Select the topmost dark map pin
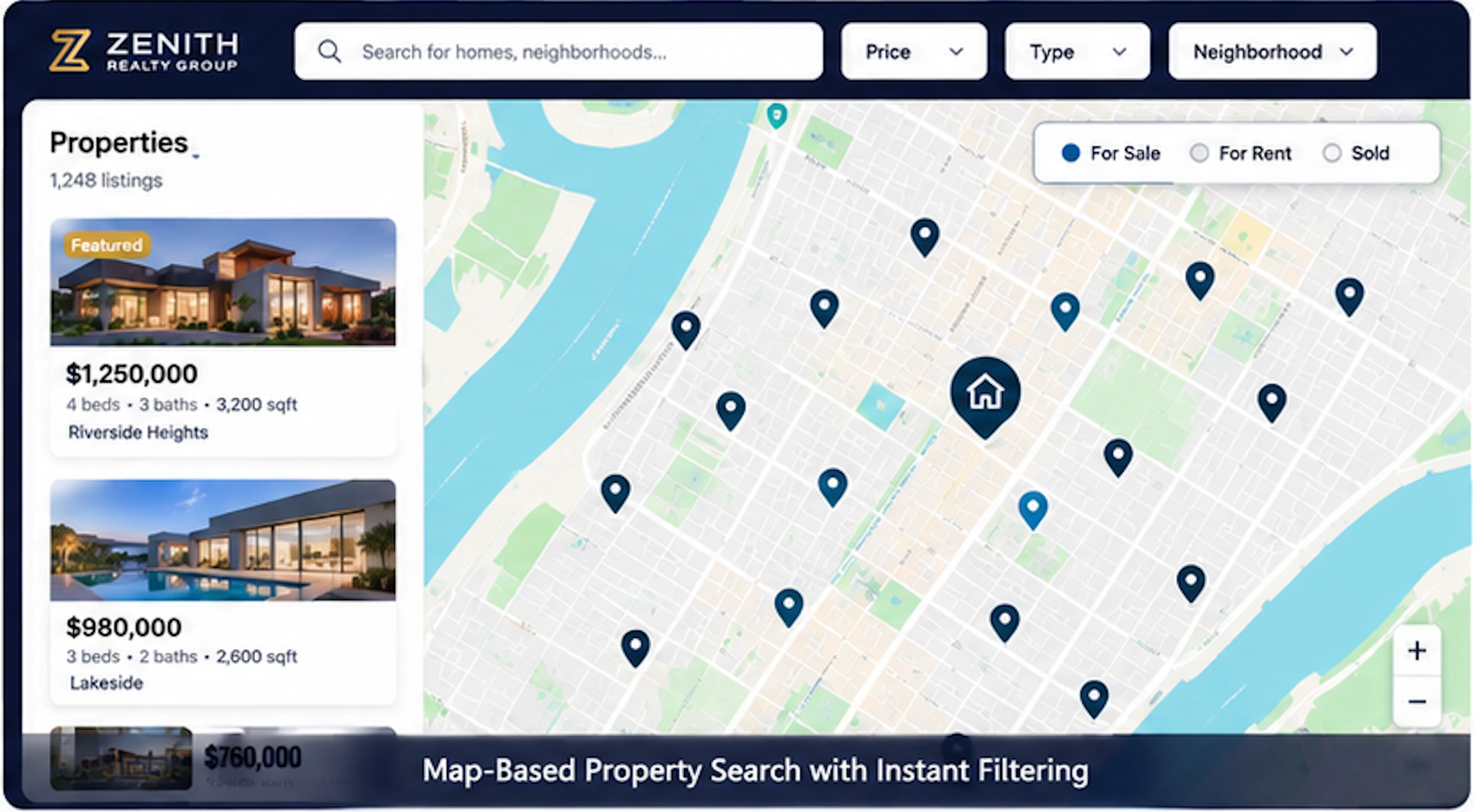 pyautogui.click(x=925, y=238)
